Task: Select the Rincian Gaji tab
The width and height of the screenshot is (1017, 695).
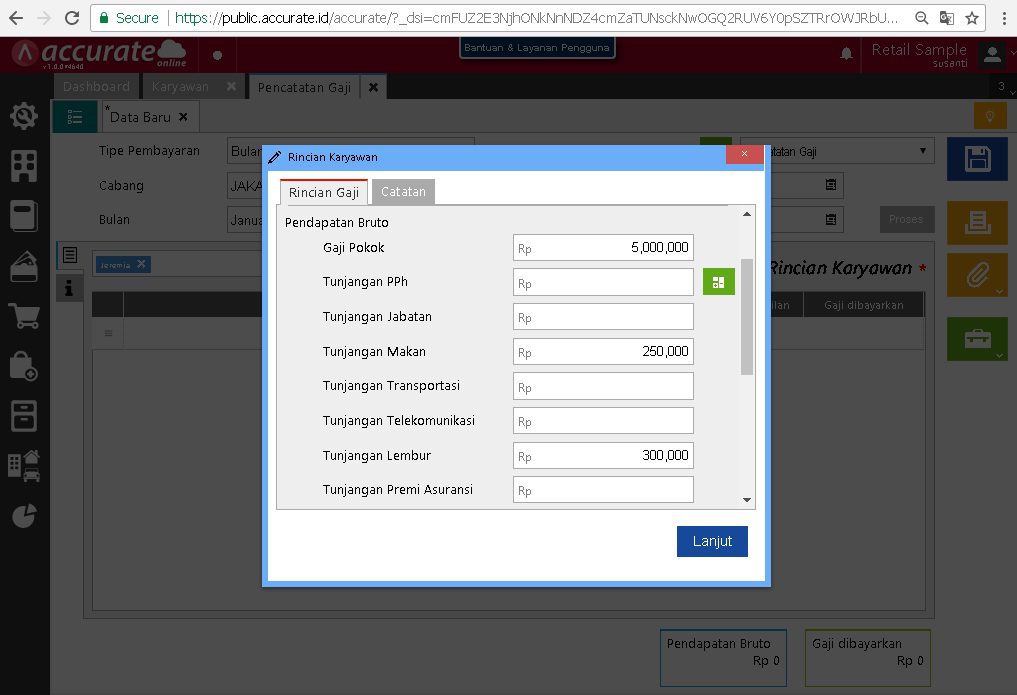Action: (324, 193)
